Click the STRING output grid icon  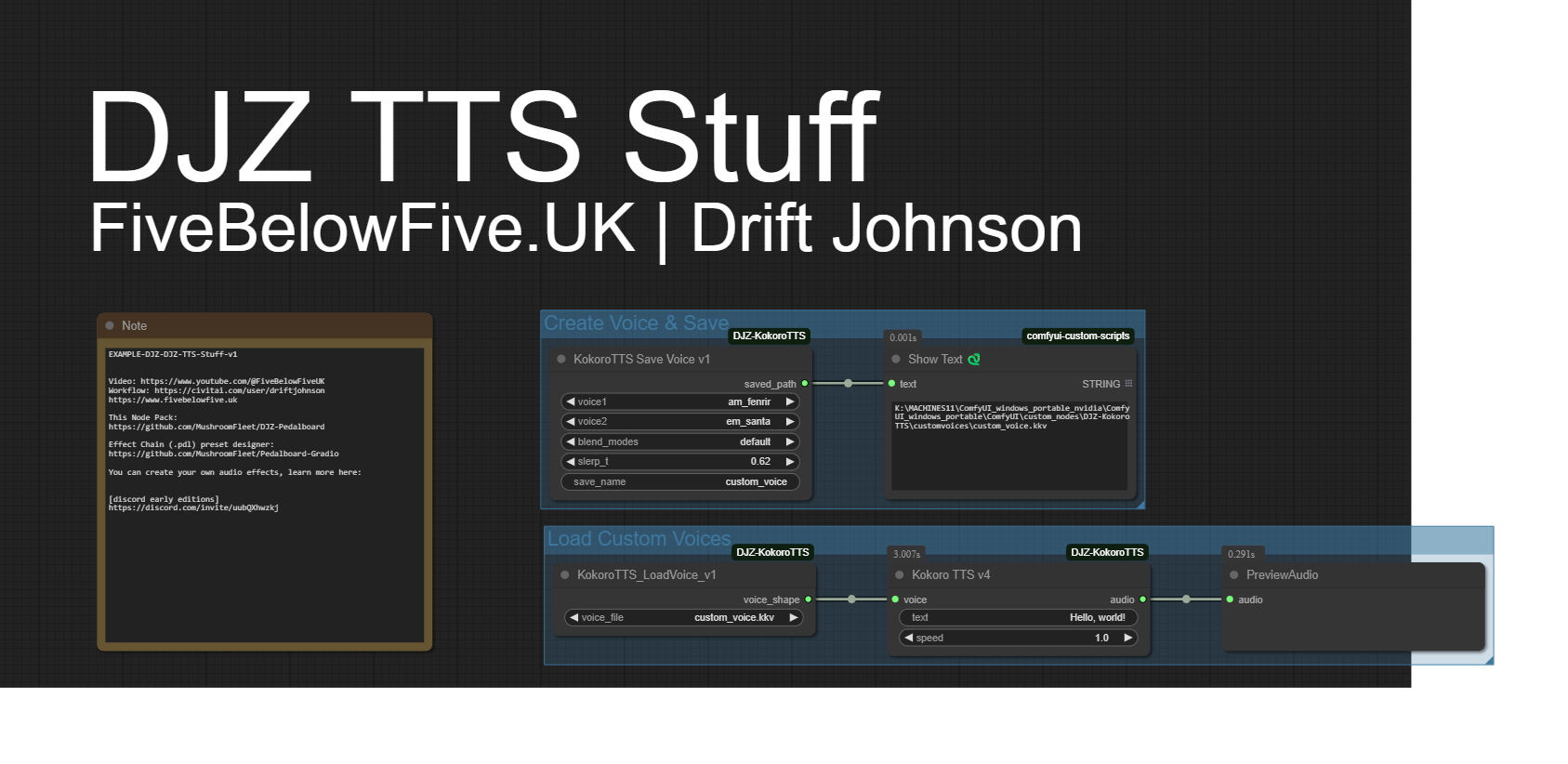[x=1128, y=383]
